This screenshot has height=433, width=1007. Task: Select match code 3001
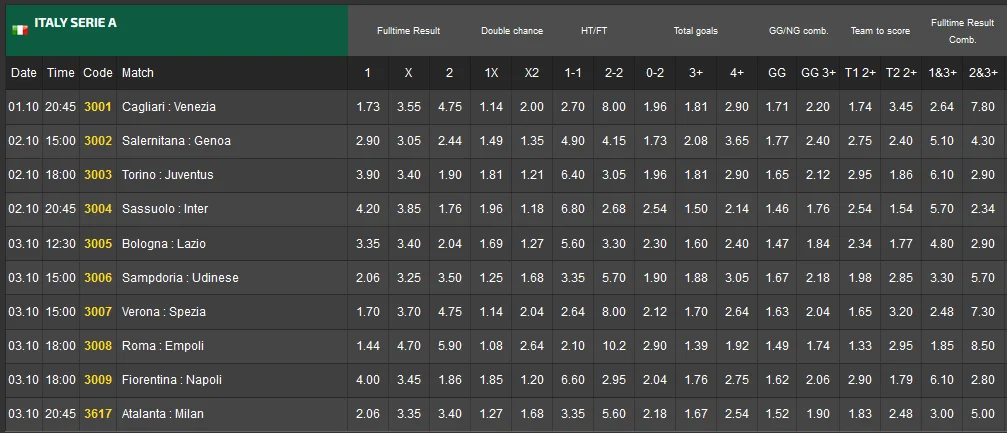click(x=98, y=106)
